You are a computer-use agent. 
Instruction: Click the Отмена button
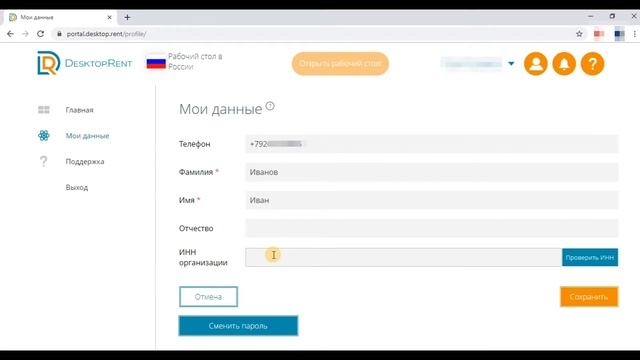(208, 297)
